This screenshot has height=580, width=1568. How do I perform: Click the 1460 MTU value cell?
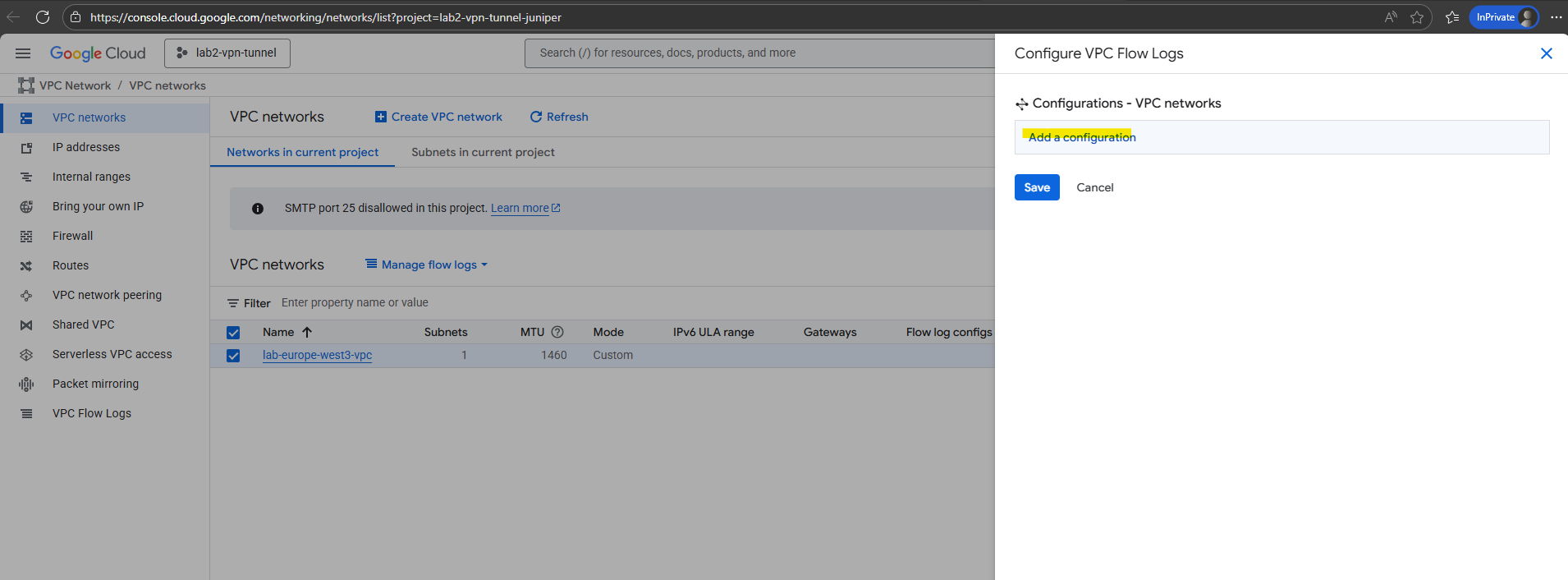click(x=553, y=355)
